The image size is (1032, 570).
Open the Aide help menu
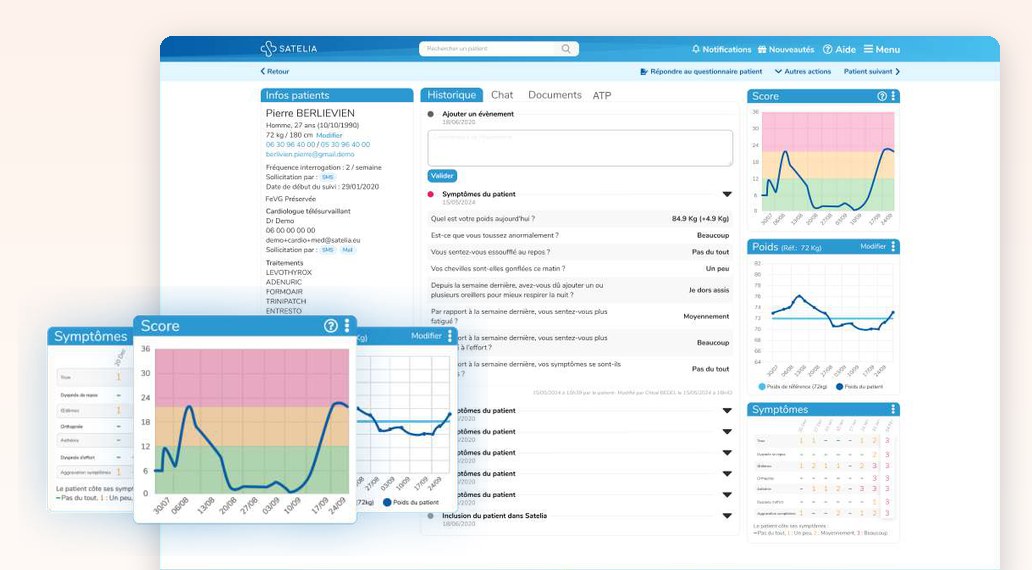click(x=839, y=49)
